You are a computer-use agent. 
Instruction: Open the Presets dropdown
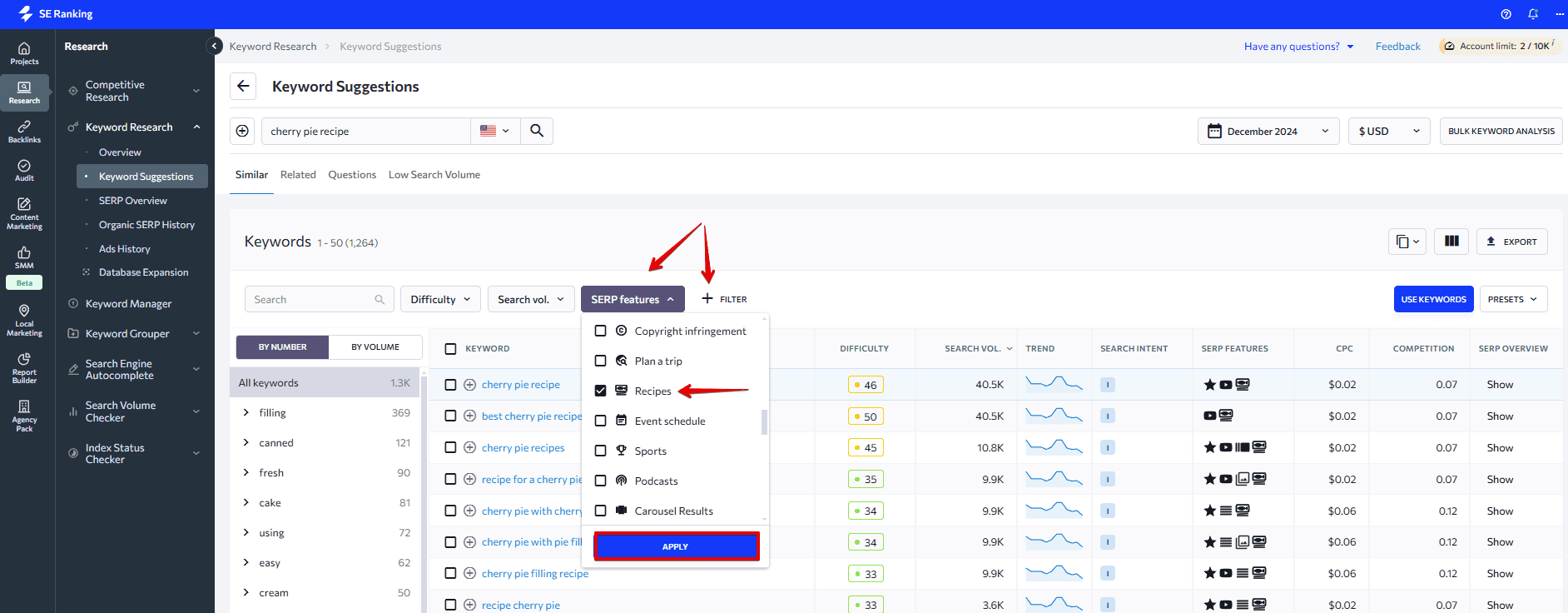click(x=1513, y=299)
